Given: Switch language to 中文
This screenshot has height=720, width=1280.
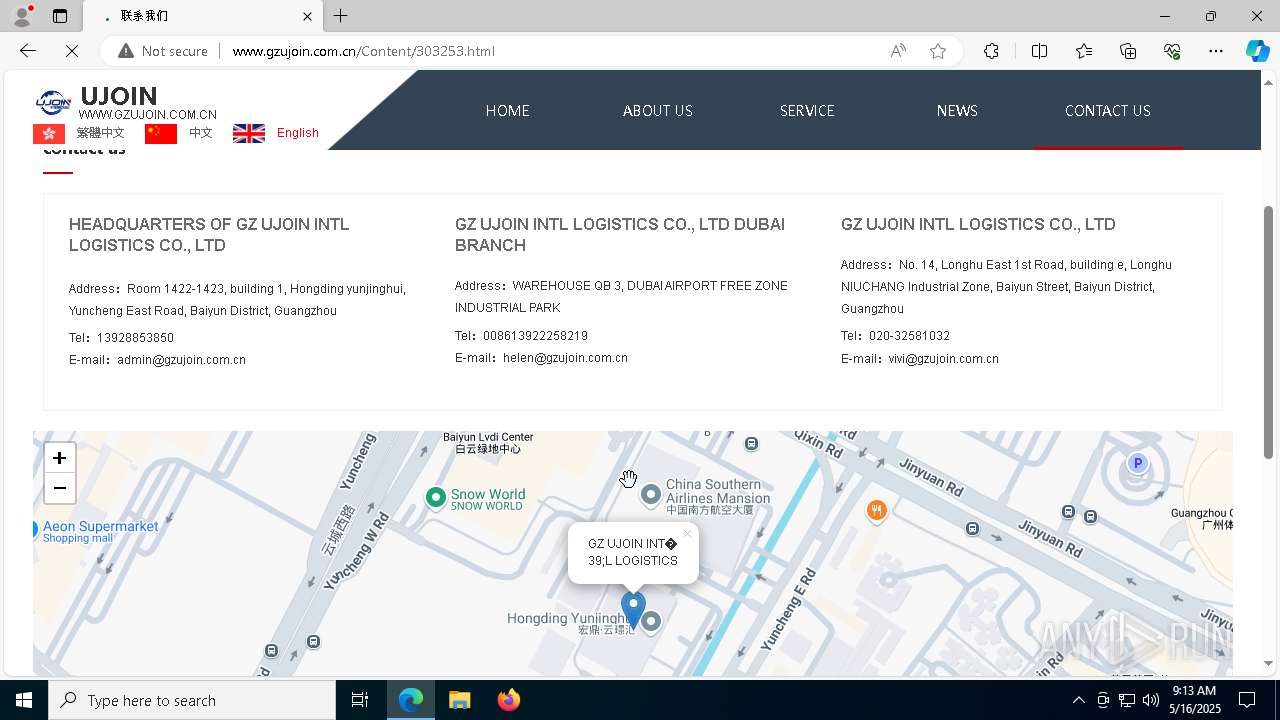Looking at the screenshot, I should tap(201, 133).
